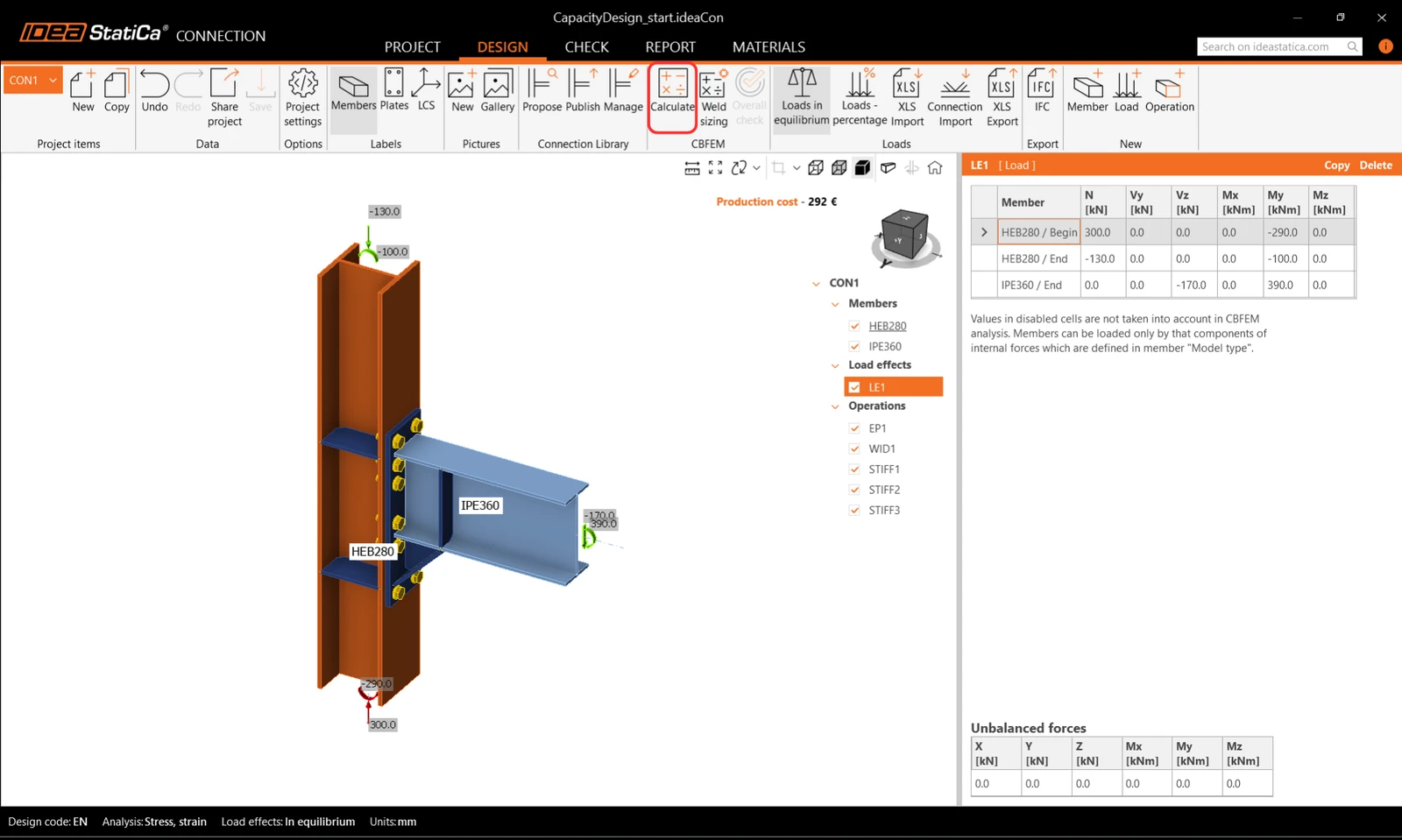Viewport: 1402px width, 840px height.
Task: Open the rotate view dropdown arrow
Action: click(756, 167)
